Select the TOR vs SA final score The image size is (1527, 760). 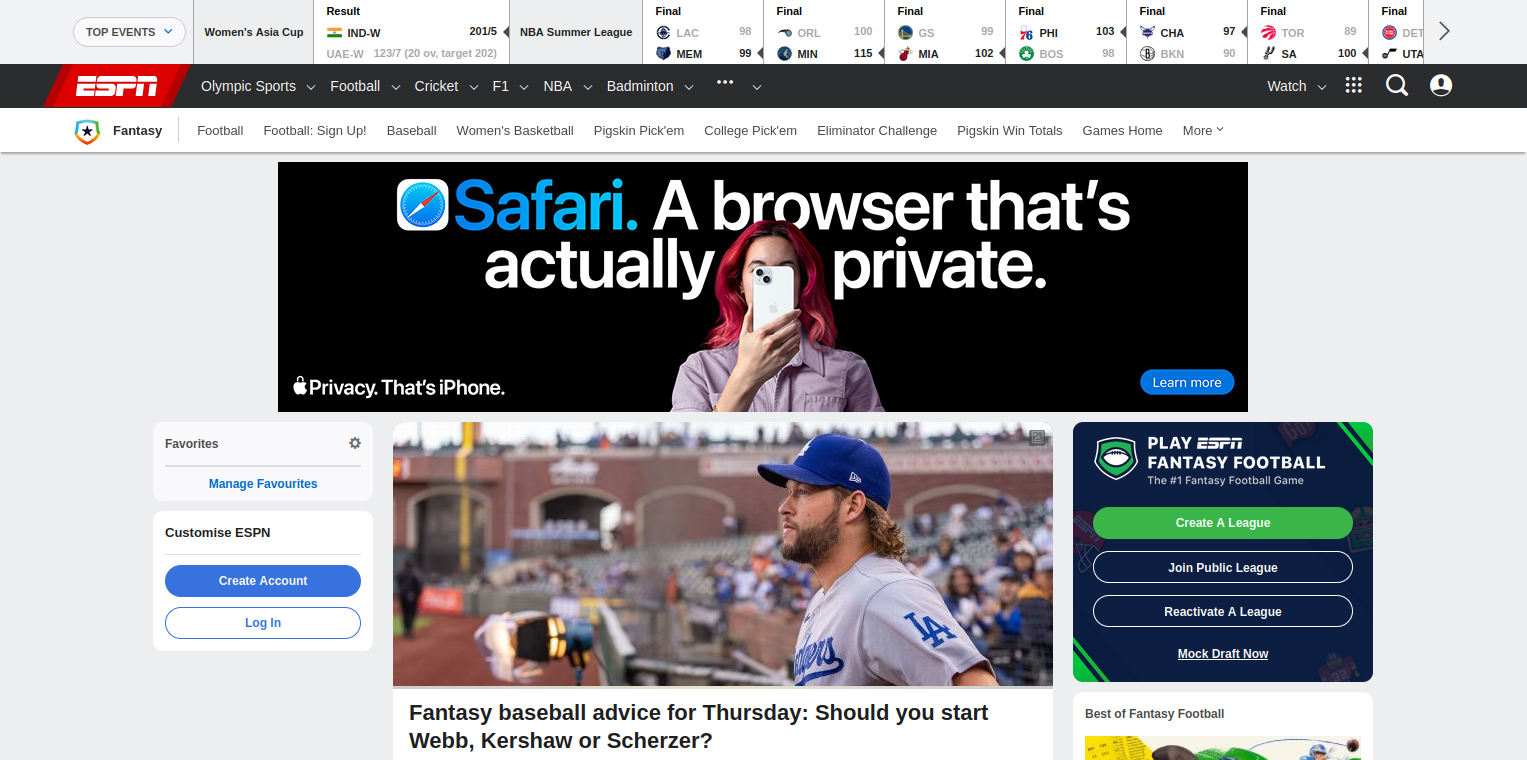point(1308,32)
